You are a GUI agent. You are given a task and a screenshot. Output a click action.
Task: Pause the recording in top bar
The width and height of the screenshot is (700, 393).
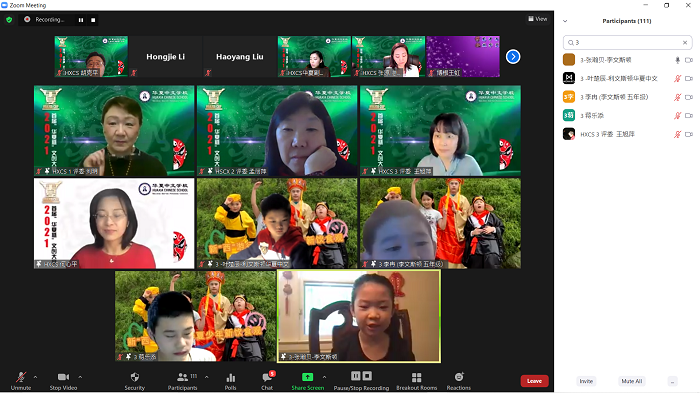(81, 20)
